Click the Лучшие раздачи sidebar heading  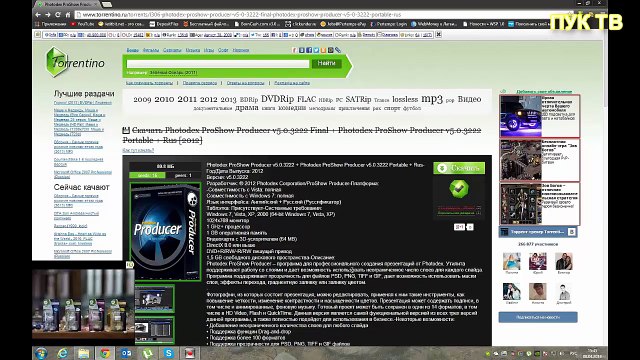click(84, 93)
